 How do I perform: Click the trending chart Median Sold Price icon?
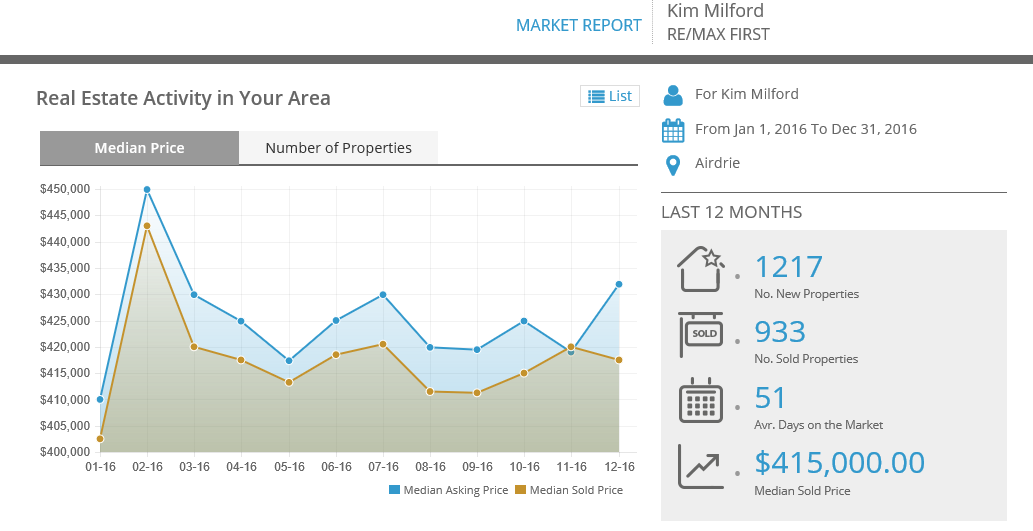(701, 466)
